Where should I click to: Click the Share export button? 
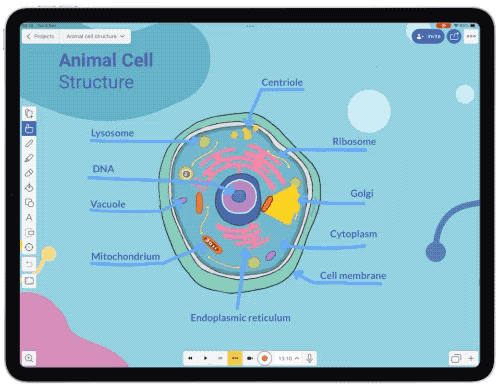[x=454, y=36]
